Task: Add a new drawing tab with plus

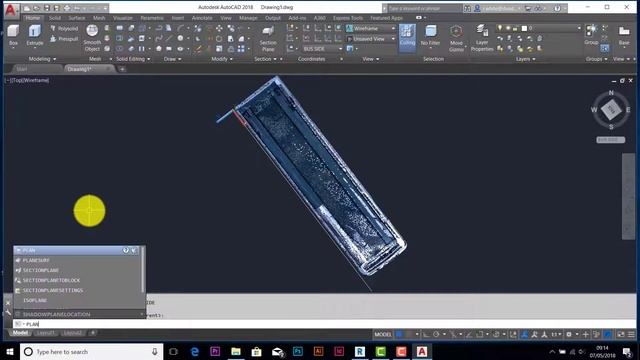Action: pyautogui.click(x=122, y=69)
